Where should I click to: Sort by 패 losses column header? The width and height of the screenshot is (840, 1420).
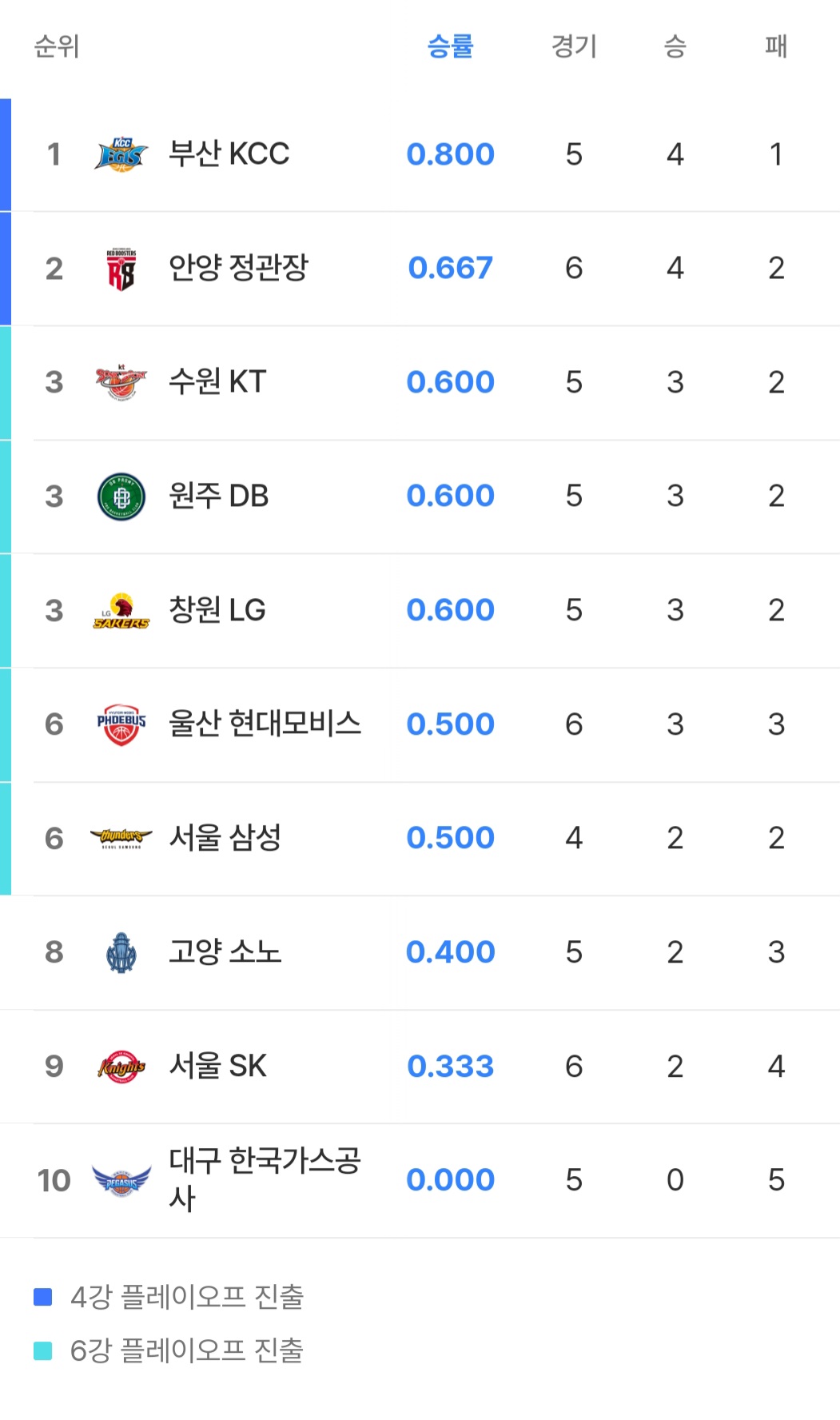tap(776, 46)
